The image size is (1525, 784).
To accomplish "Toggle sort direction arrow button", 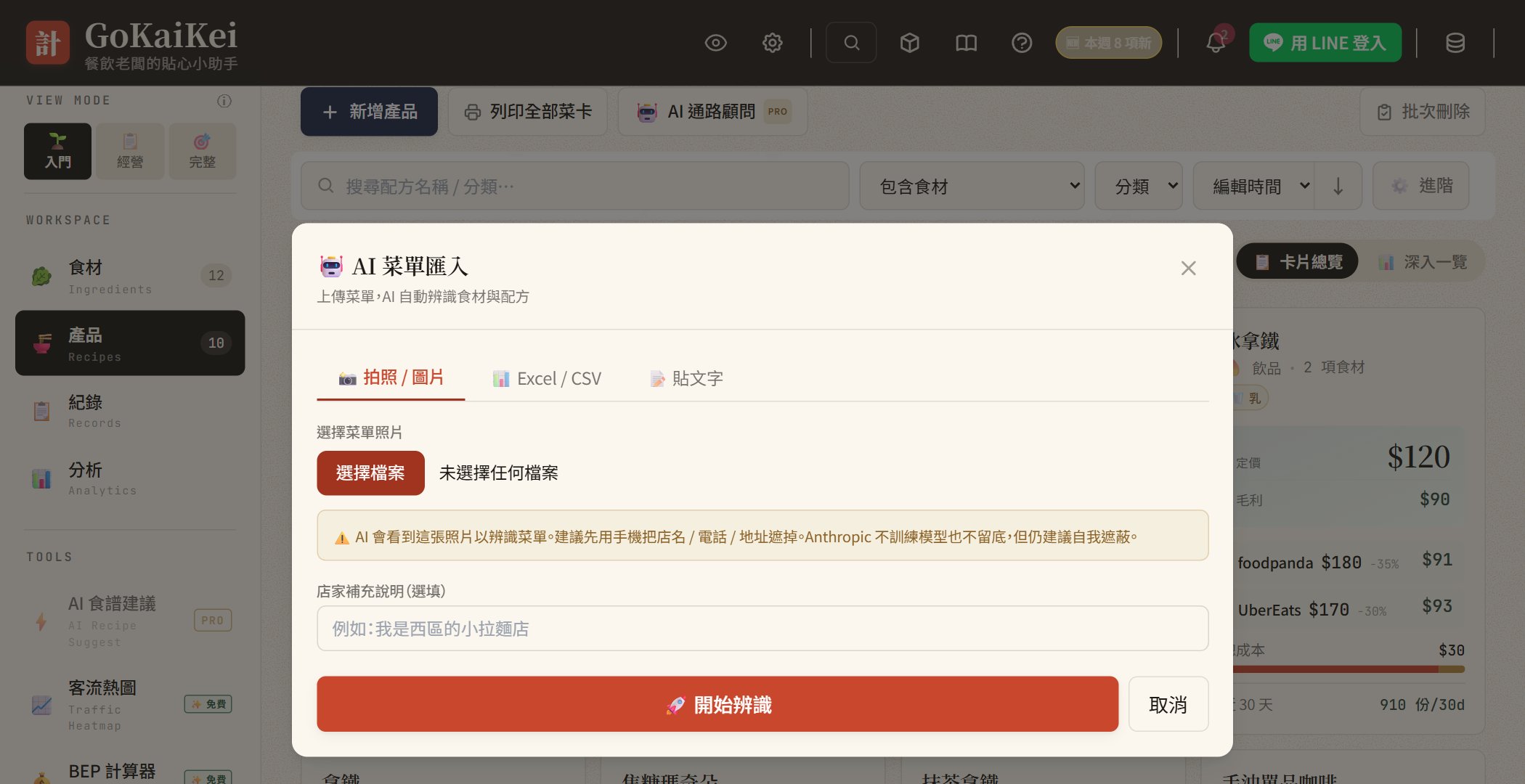I will pyautogui.click(x=1338, y=186).
